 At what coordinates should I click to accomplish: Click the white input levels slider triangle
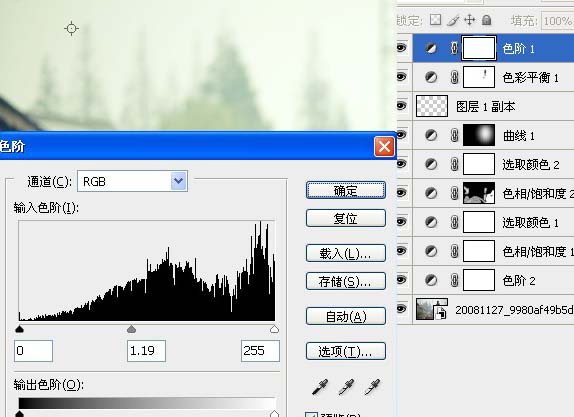[x=274, y=329]
